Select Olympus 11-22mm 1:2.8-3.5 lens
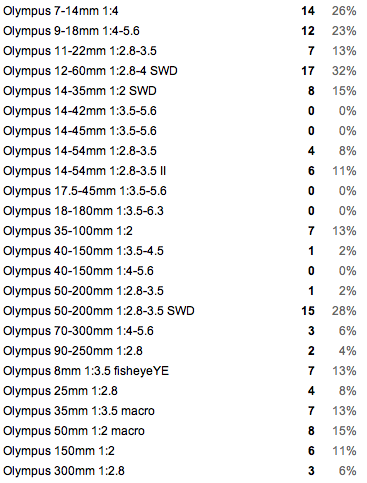The width and height of the screenshot is (367, 483). [x=80, y=51]
